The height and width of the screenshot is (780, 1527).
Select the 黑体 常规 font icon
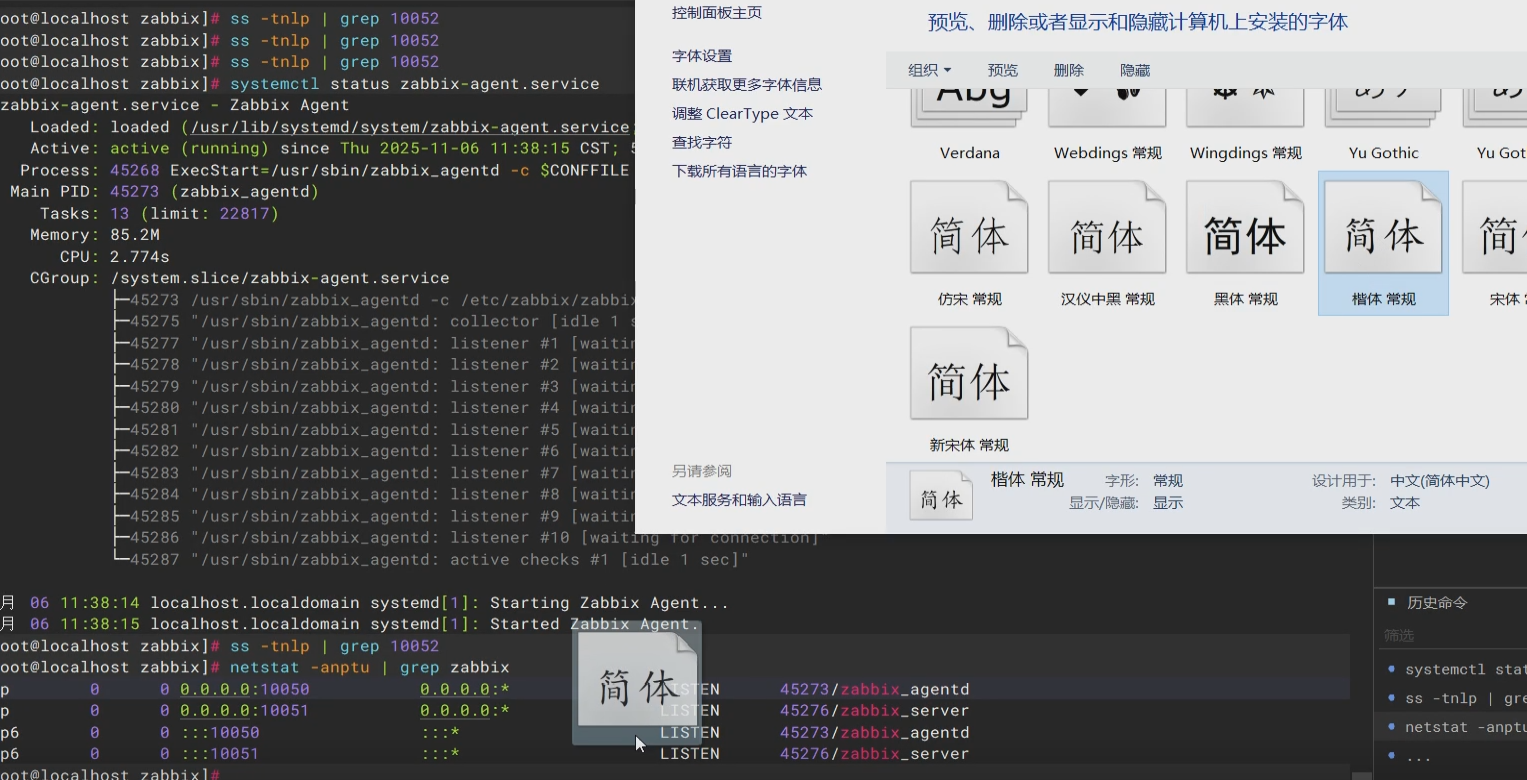(1245, 228)
